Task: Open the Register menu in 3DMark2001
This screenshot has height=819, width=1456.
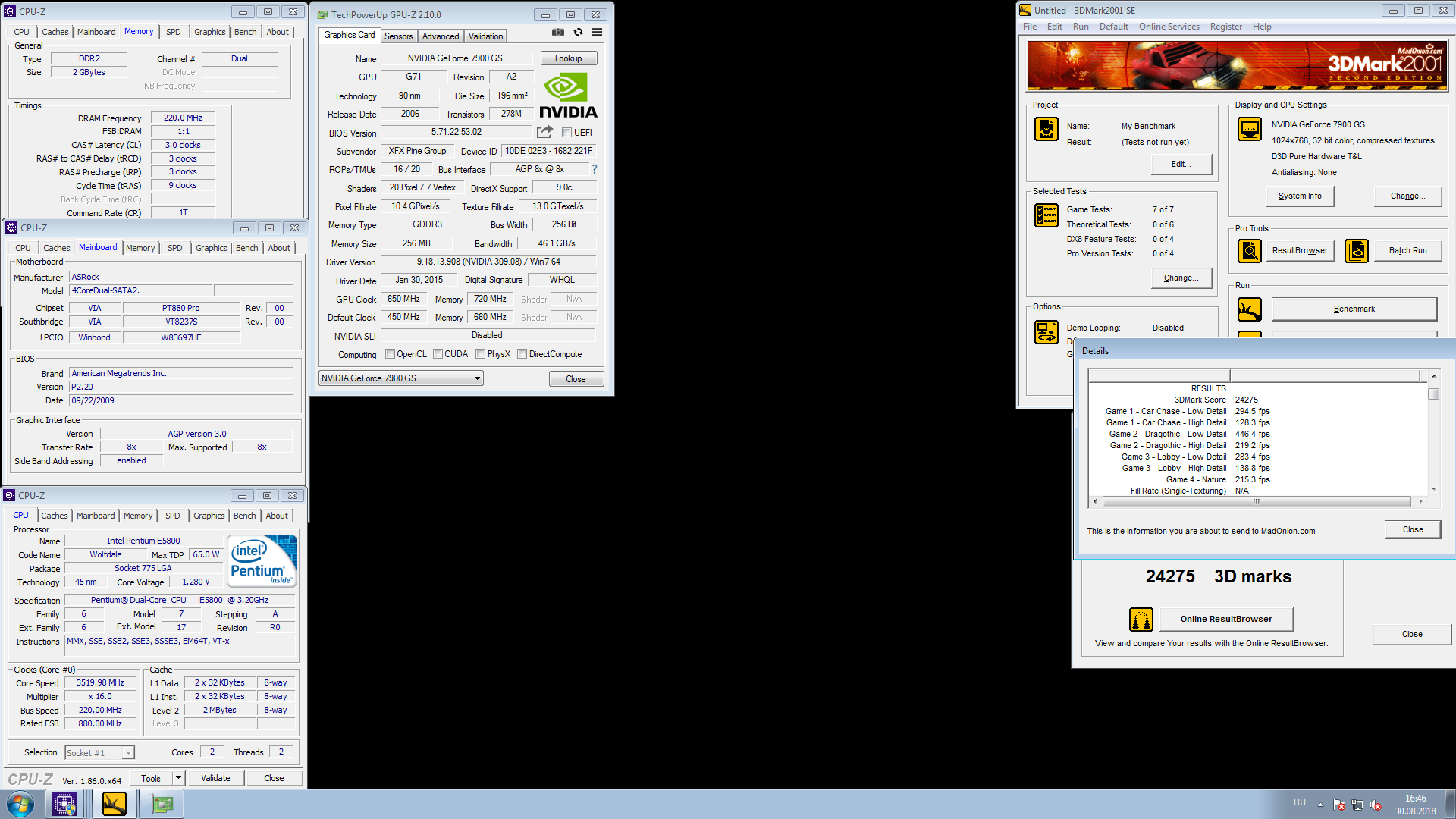Action: (1225, 27)
